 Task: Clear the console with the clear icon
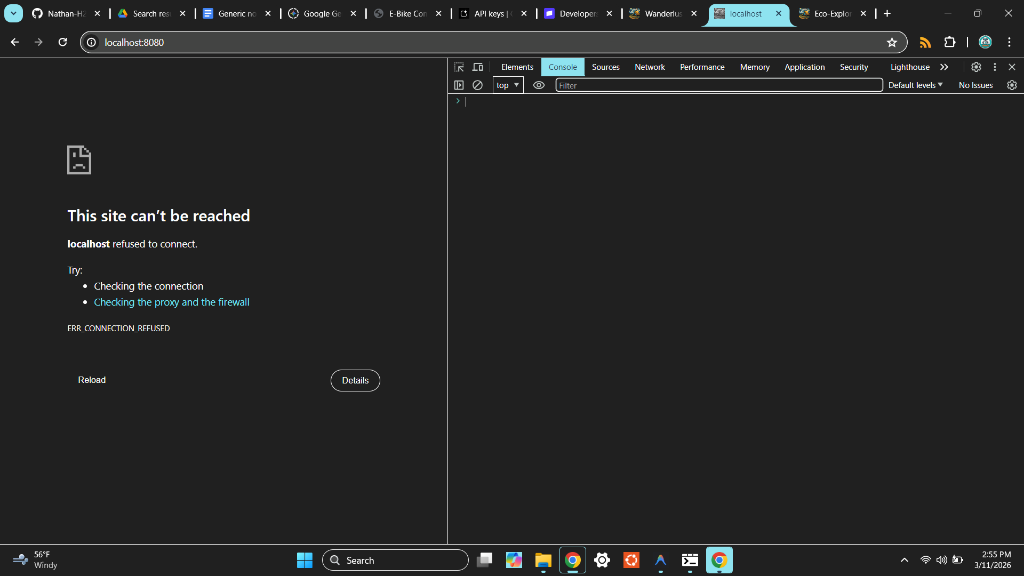477,85
